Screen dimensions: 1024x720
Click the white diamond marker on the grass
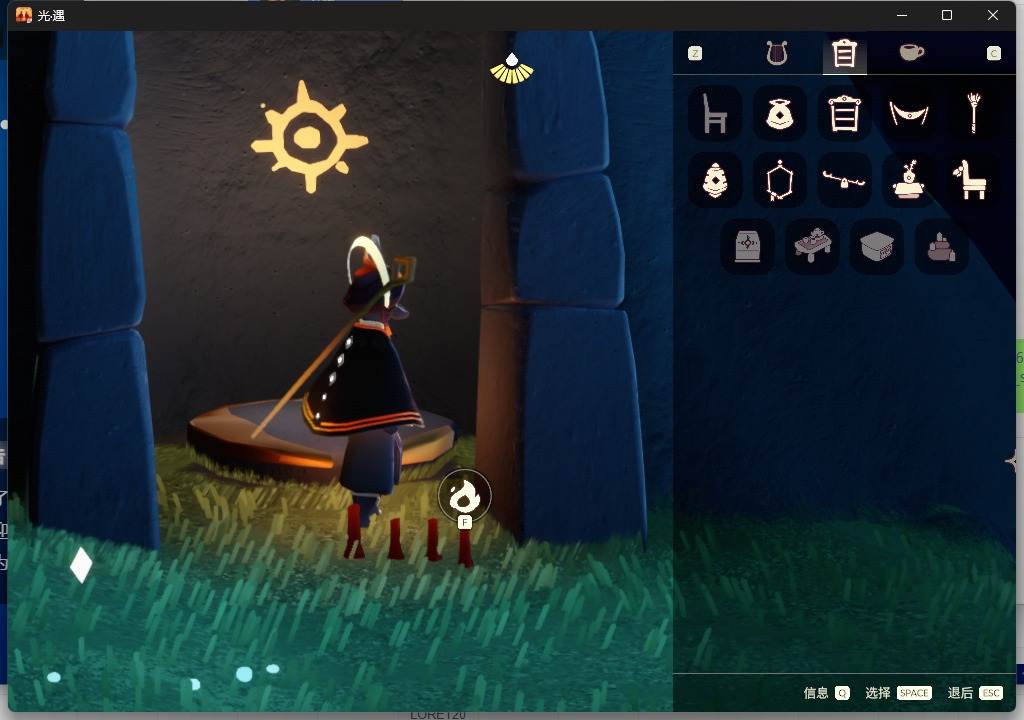click(x=81, y=565)
